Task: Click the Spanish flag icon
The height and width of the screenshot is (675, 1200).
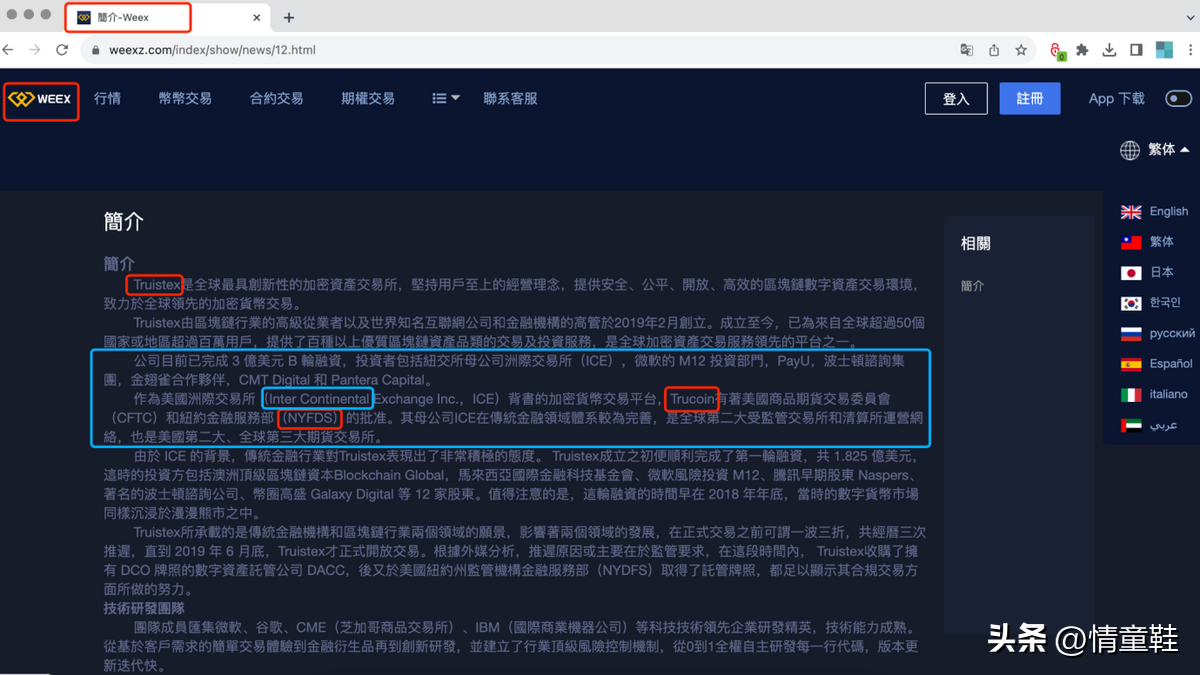Action: 1131,364
